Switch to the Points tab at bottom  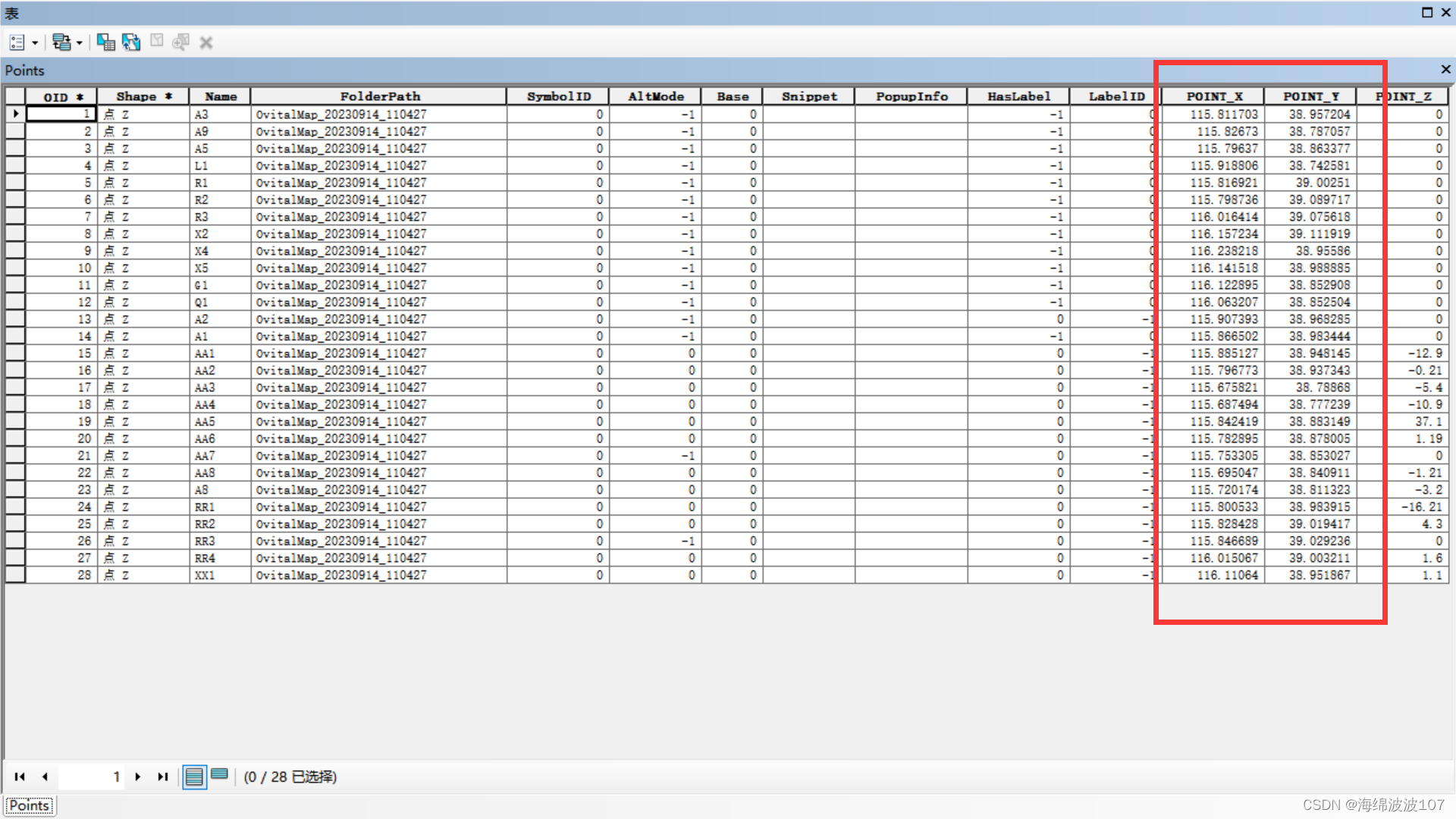click(x=30, y=805)
